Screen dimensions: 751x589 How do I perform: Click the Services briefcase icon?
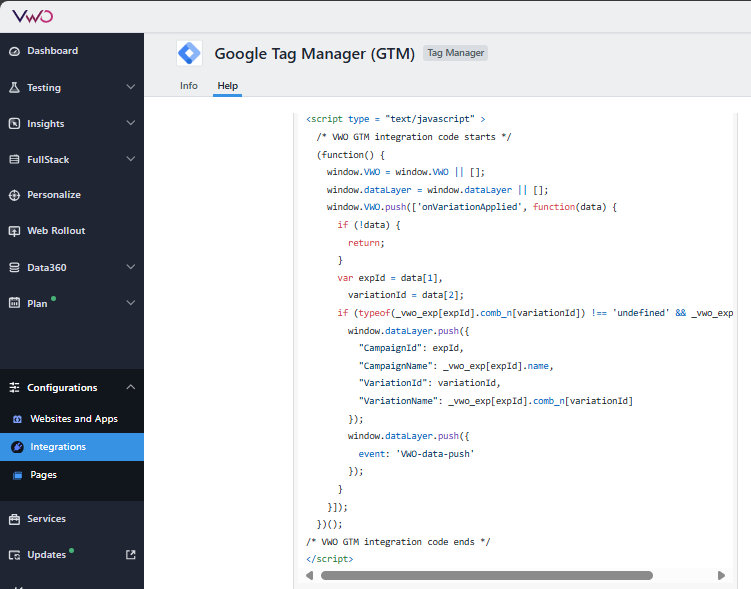pyautogui.click(x=14, y=519)
